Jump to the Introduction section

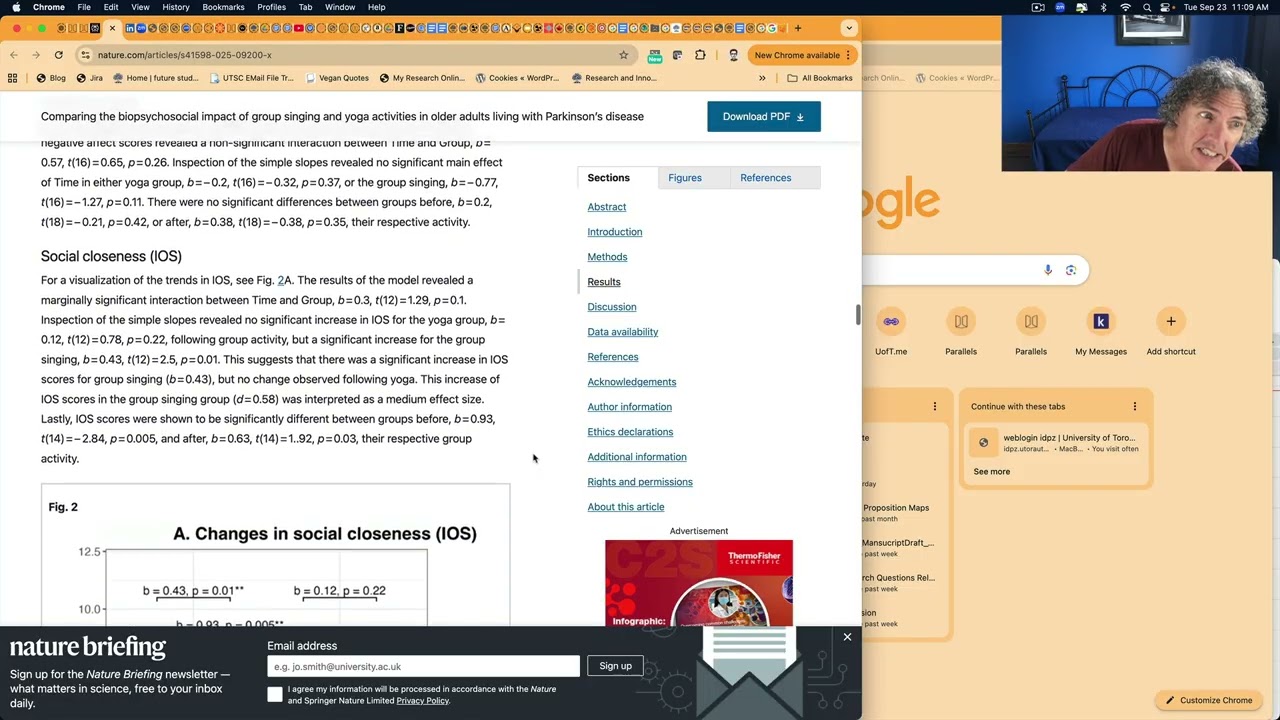[615, 232]
